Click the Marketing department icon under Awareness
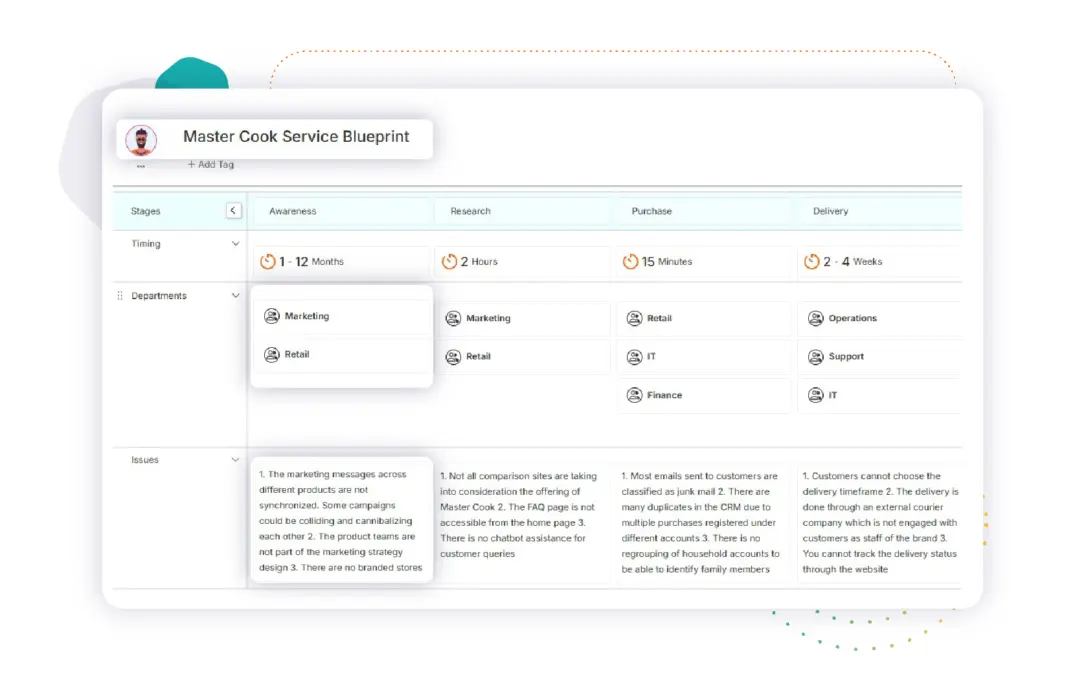This screenshot has height=700, width=1075. (x=272, y=316)
